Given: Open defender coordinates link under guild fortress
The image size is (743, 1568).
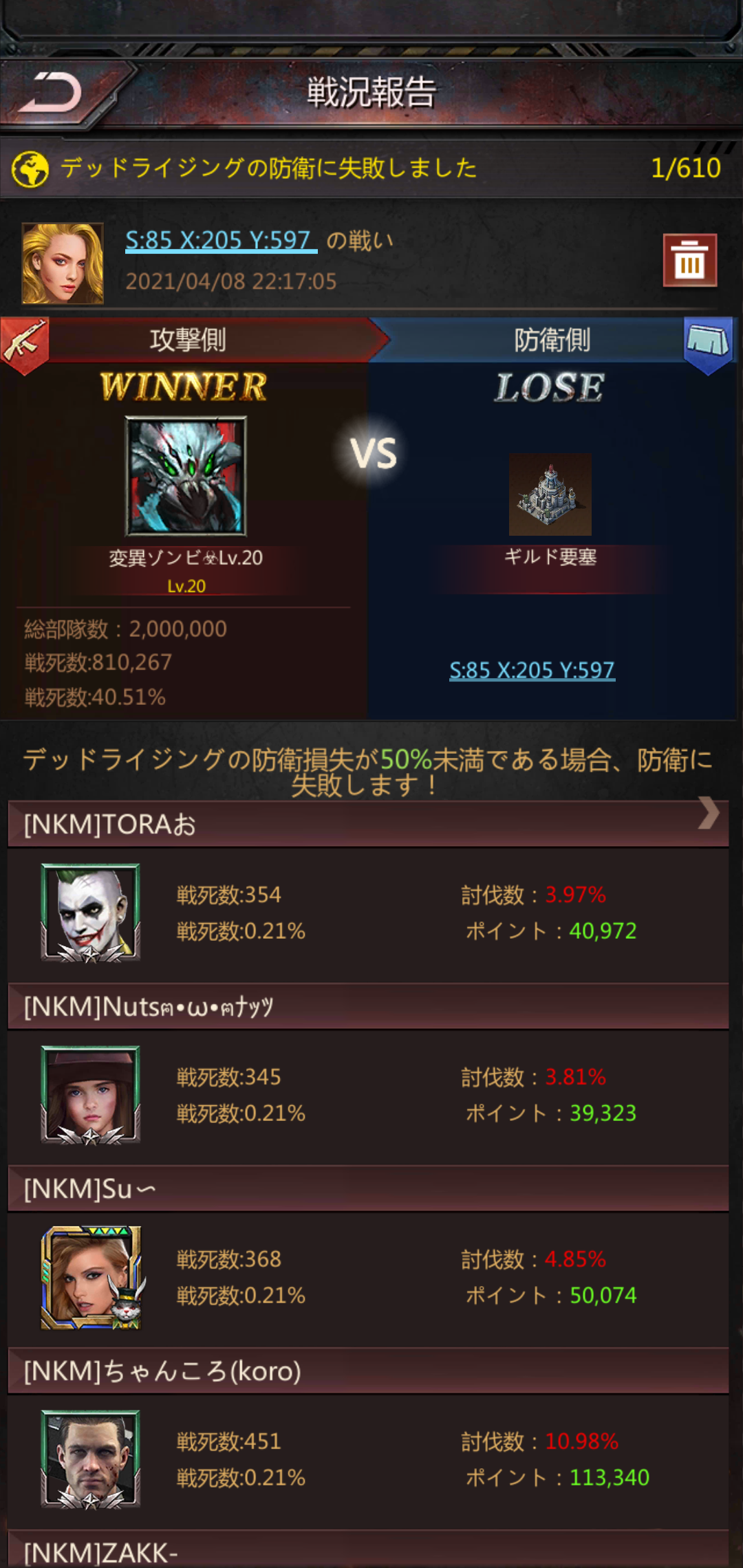Looking at the screenshot, I should (532, 670).
